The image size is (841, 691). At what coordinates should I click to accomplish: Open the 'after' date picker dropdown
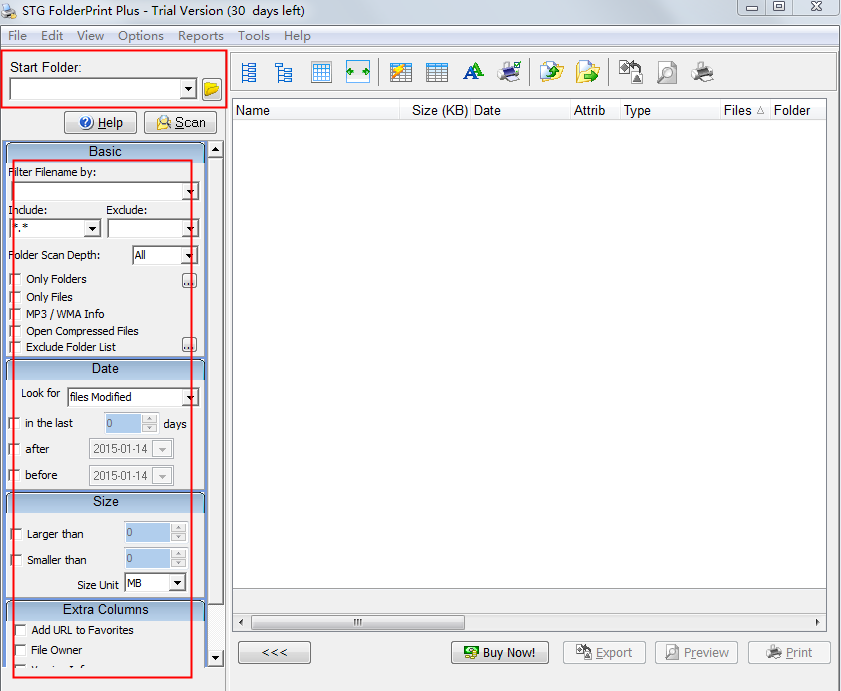[163, 449]
